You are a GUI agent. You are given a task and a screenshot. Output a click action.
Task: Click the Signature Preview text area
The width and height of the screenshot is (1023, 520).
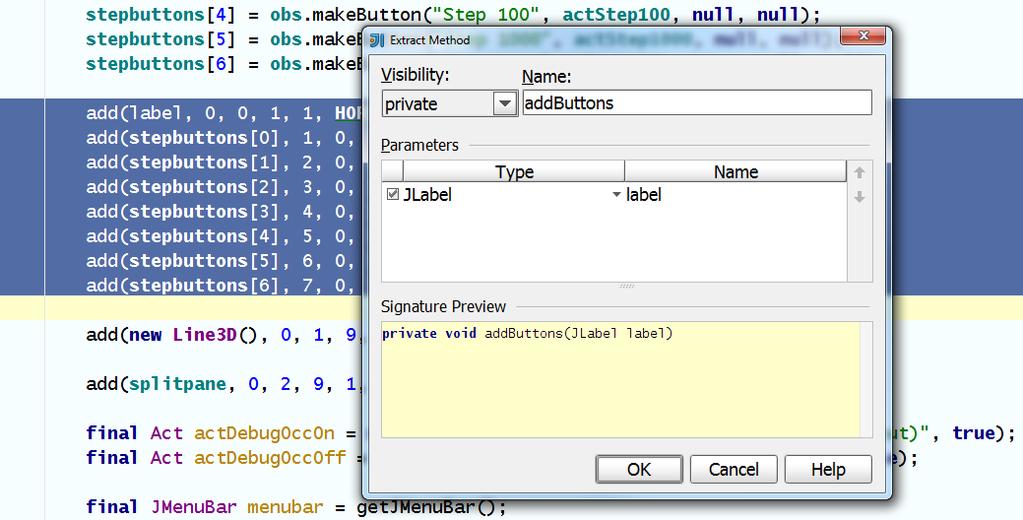[x=620, y=380]
